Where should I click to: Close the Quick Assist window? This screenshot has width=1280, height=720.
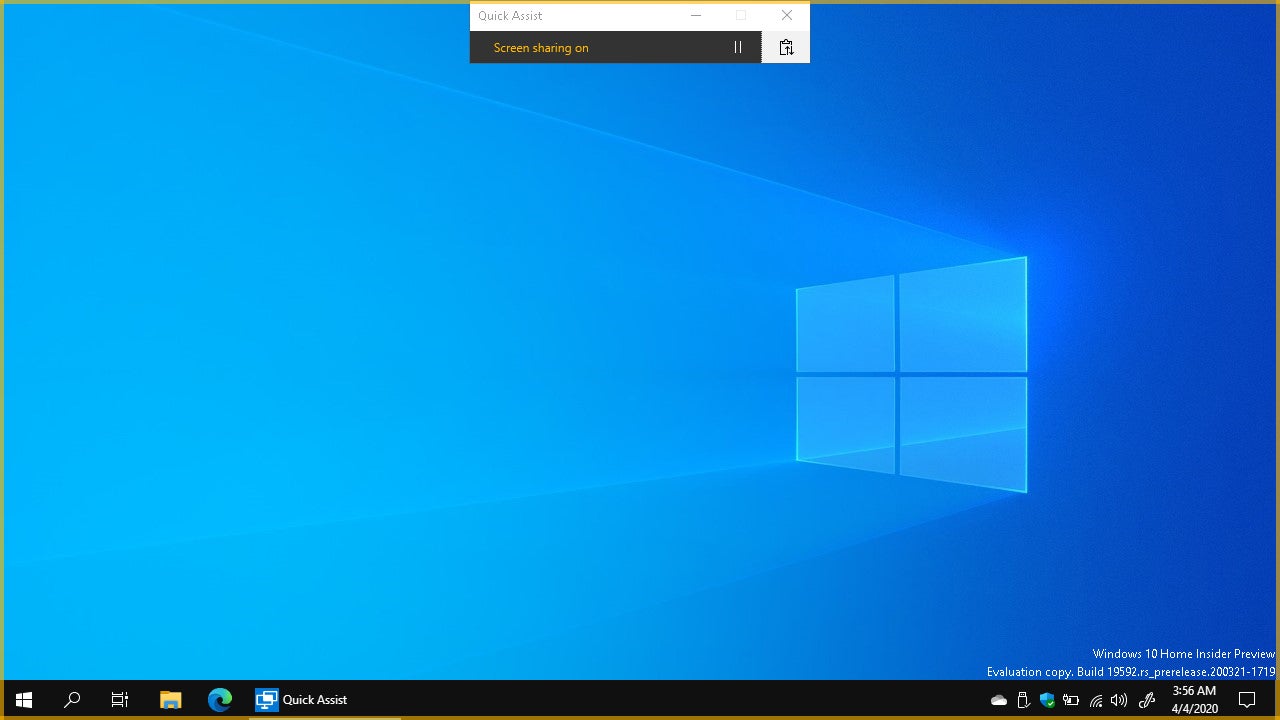coord(787,15)
